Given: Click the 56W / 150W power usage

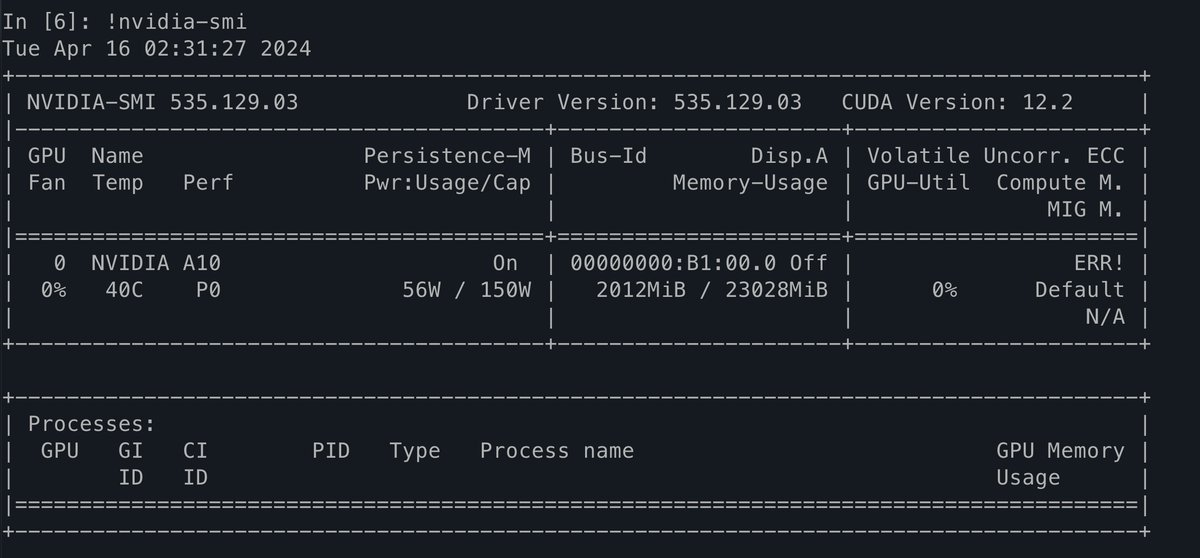Looking at the screenshot, I should [x=467, y=290].
